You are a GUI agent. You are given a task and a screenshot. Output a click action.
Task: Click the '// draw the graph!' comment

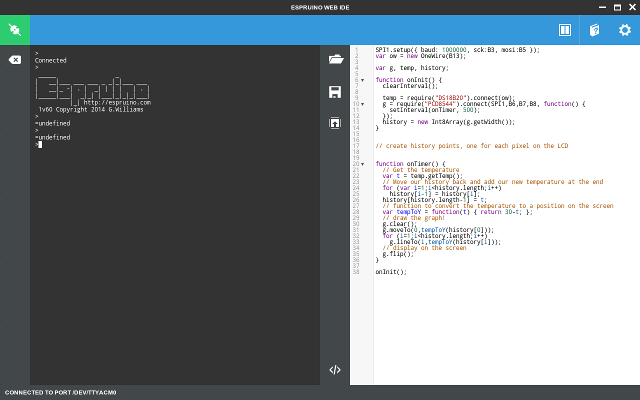click(413, 218)
